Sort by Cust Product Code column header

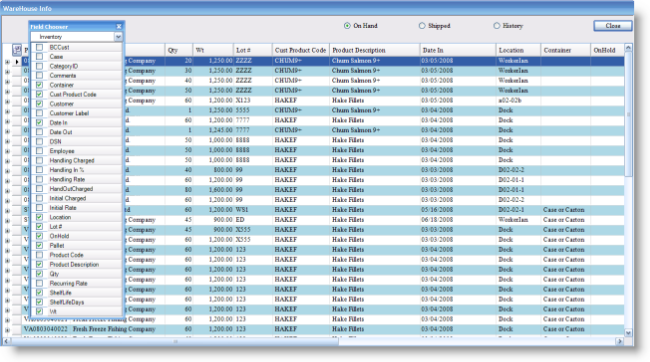301,50
